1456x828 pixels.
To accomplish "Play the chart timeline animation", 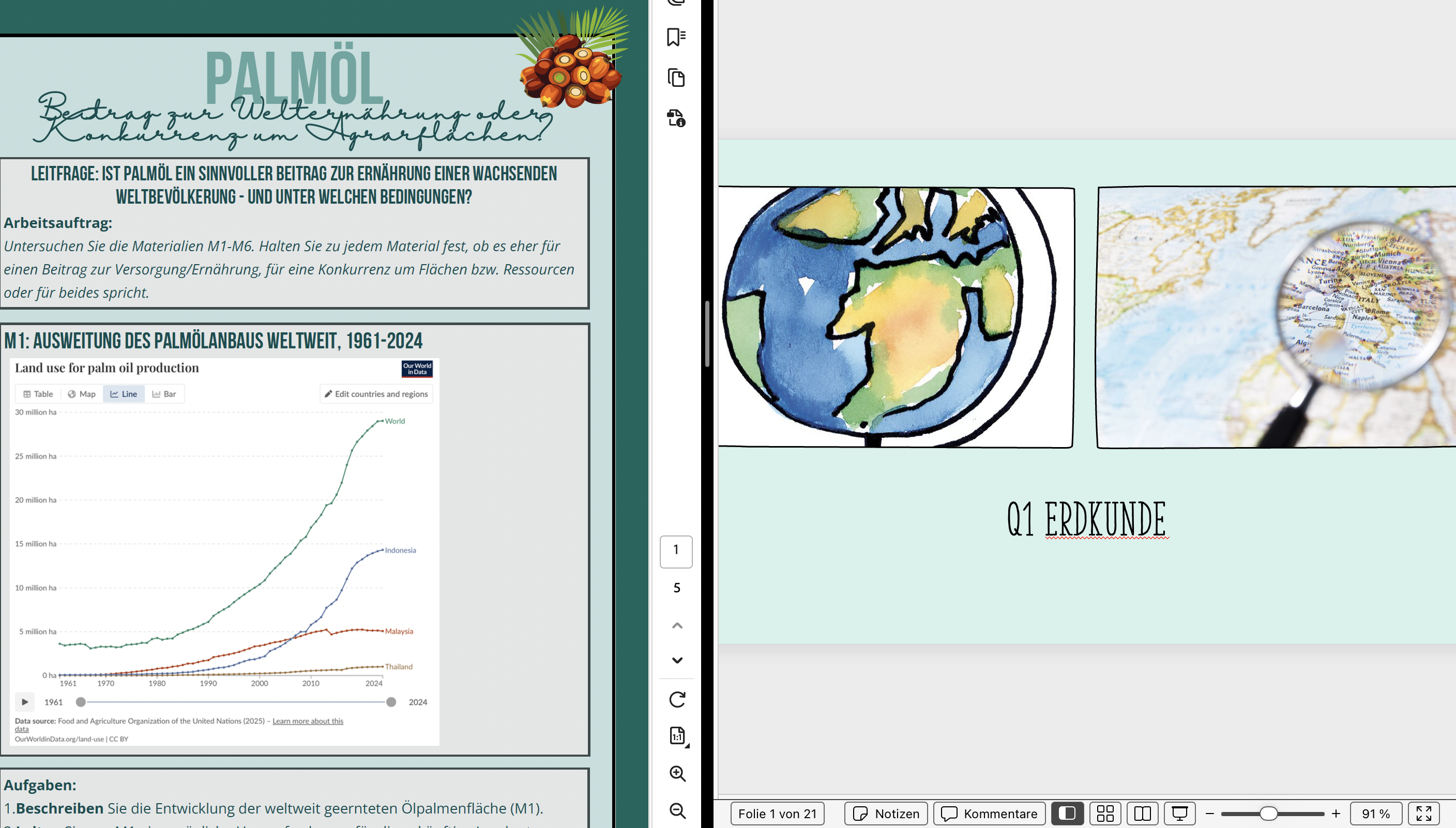I will point(24,702).
